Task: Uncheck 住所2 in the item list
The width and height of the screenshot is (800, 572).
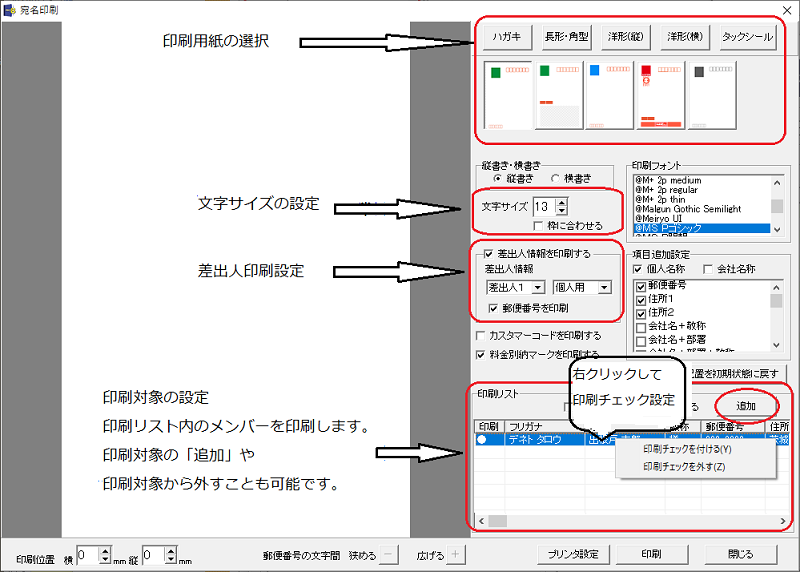Action: tap(641, 314)
